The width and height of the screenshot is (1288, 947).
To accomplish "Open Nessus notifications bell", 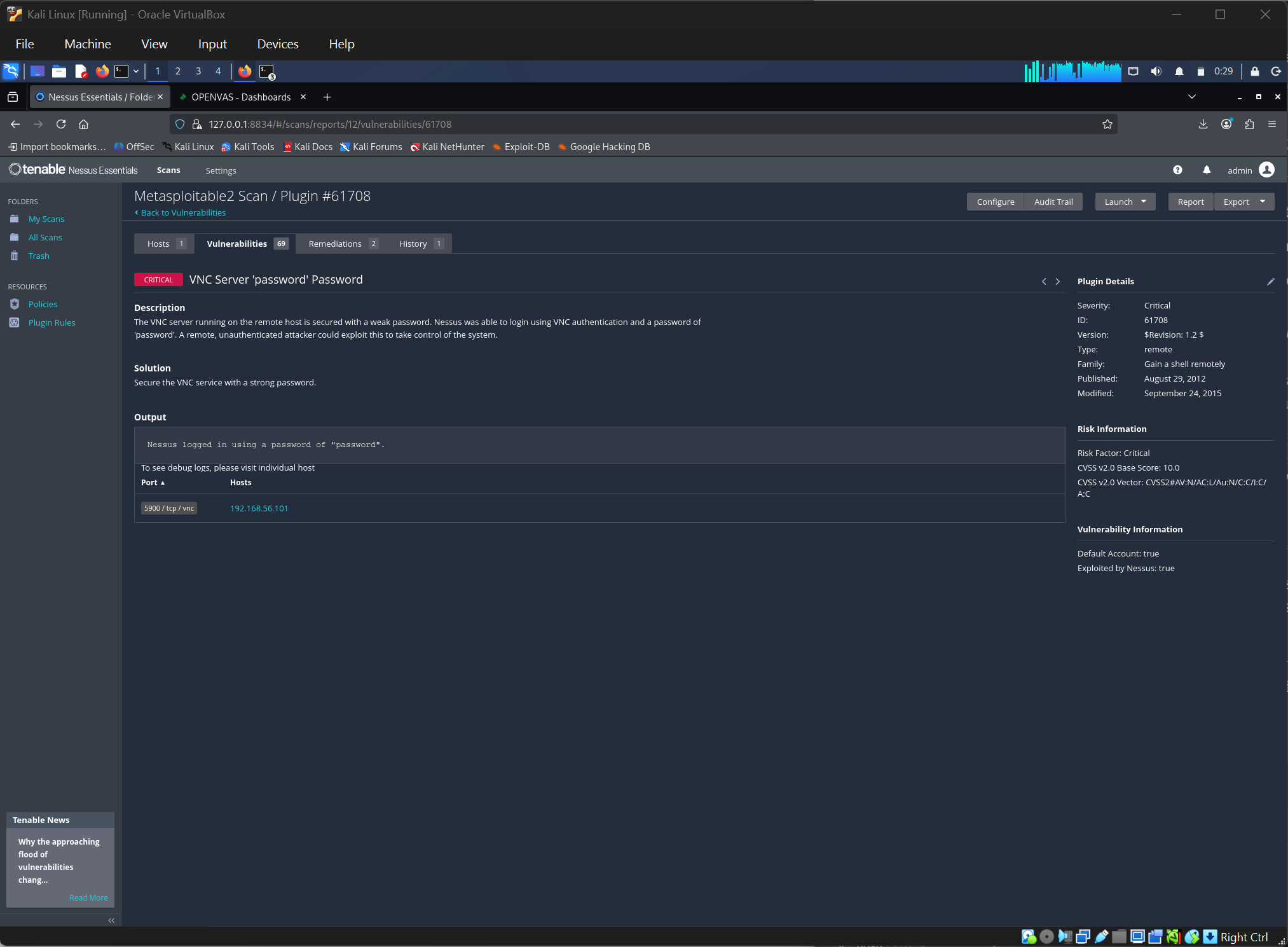I will 1207,170.
